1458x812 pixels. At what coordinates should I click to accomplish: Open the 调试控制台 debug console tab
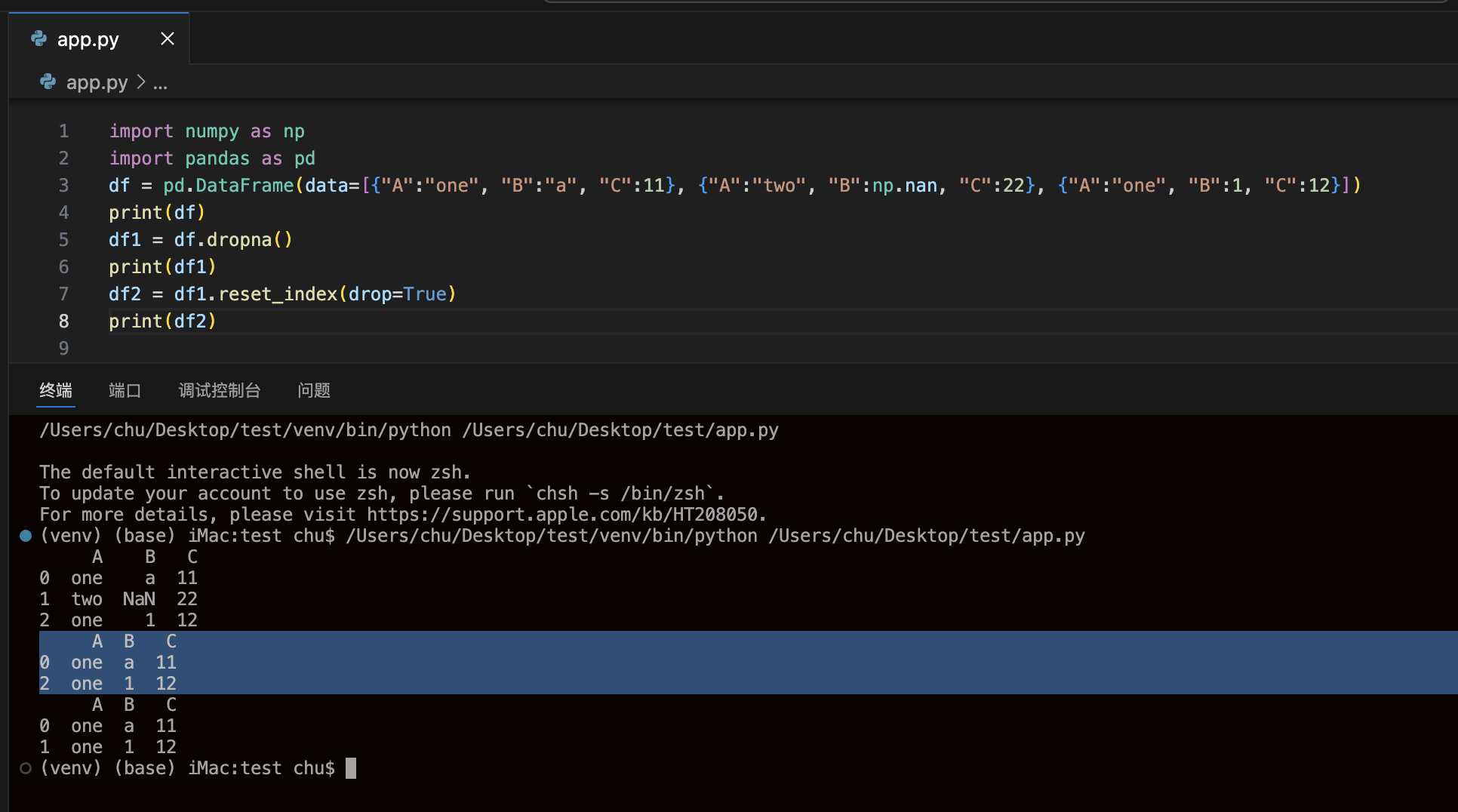tap(220, 390)
